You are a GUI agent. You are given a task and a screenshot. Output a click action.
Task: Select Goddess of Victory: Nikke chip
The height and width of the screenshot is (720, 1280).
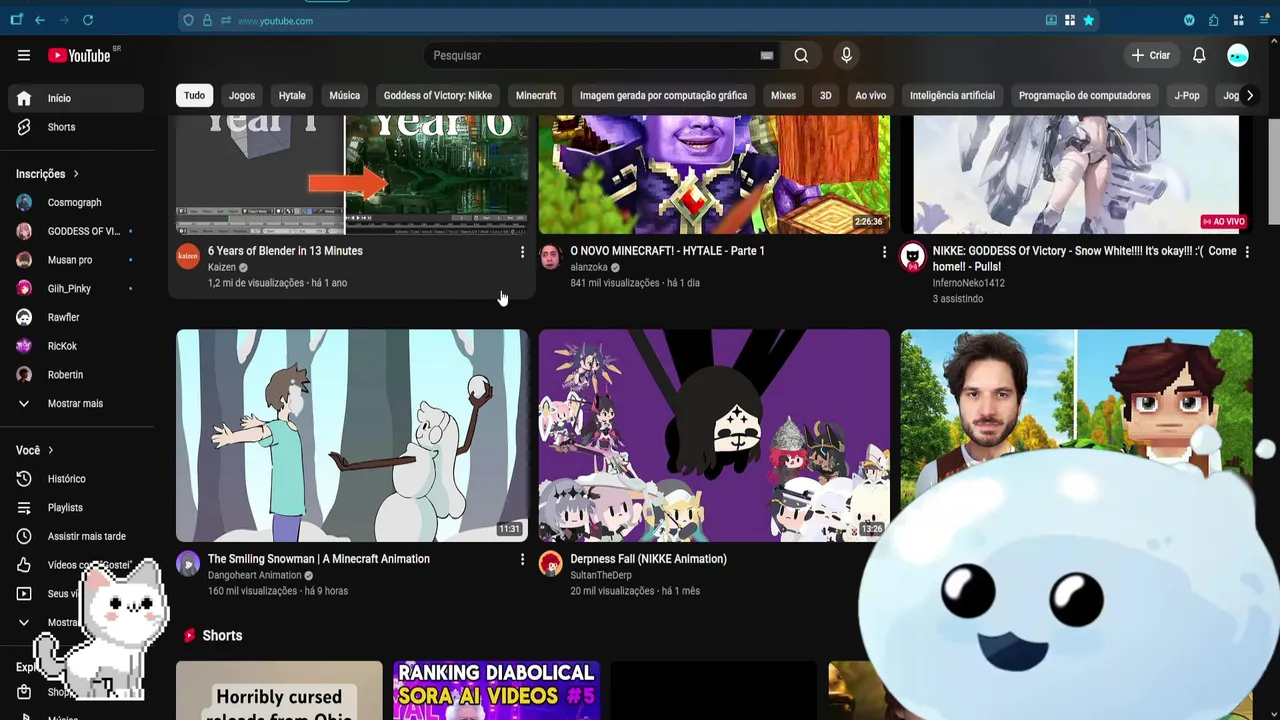[x=438, y=95]
